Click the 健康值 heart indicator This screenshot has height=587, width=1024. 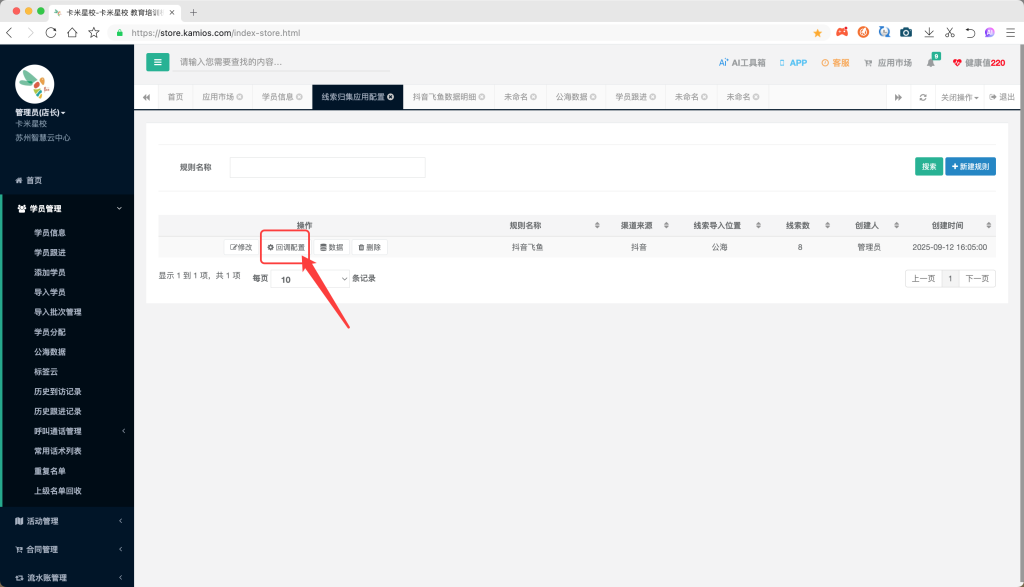978,62
